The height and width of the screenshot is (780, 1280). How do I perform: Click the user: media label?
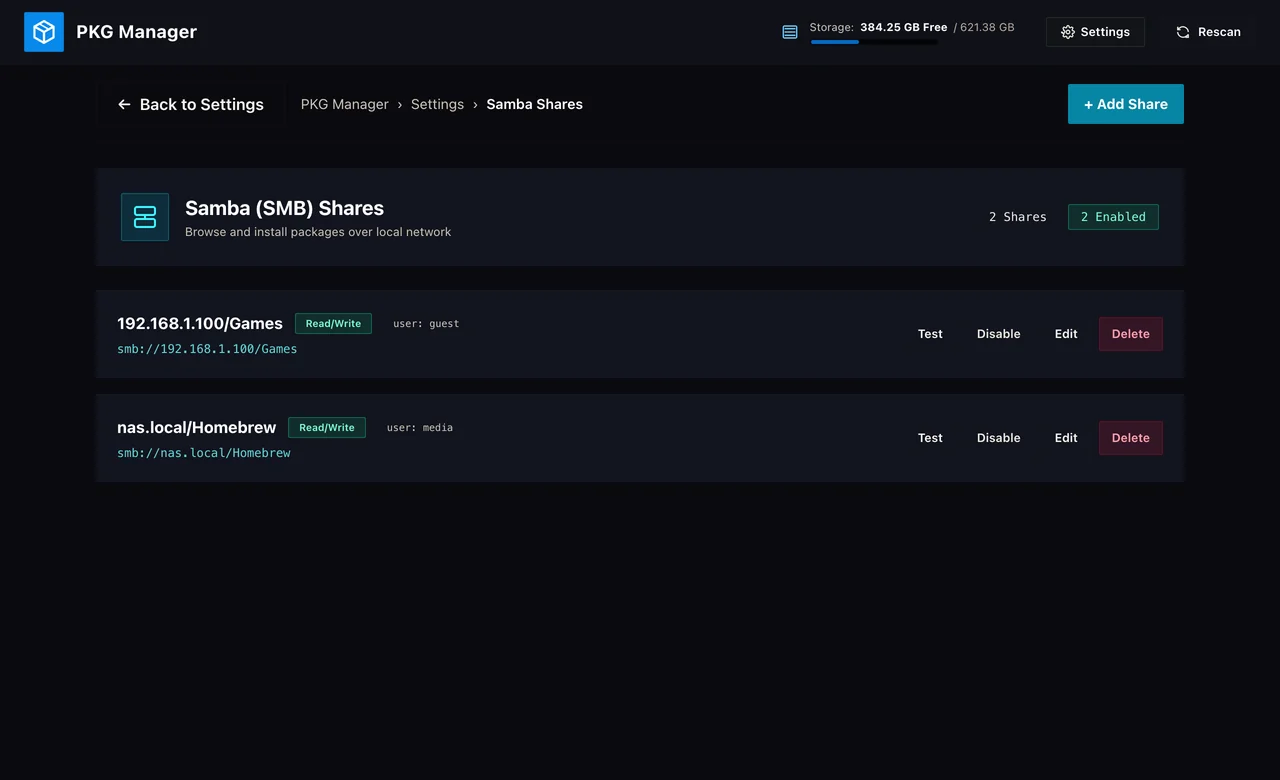pyautogui.click(x=420, y=428)
